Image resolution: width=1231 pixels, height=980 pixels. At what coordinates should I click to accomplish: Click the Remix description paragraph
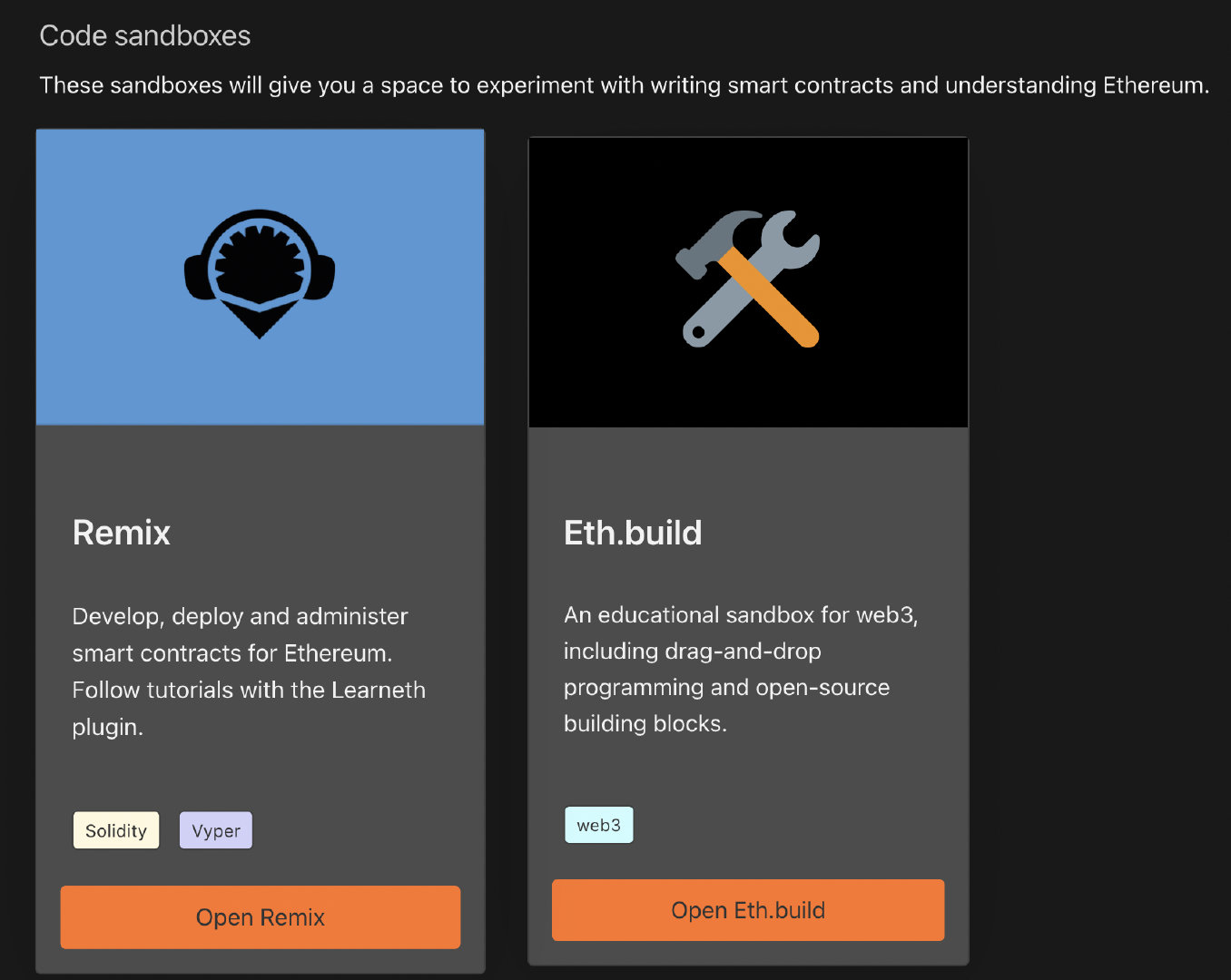(x=249, y=671)
